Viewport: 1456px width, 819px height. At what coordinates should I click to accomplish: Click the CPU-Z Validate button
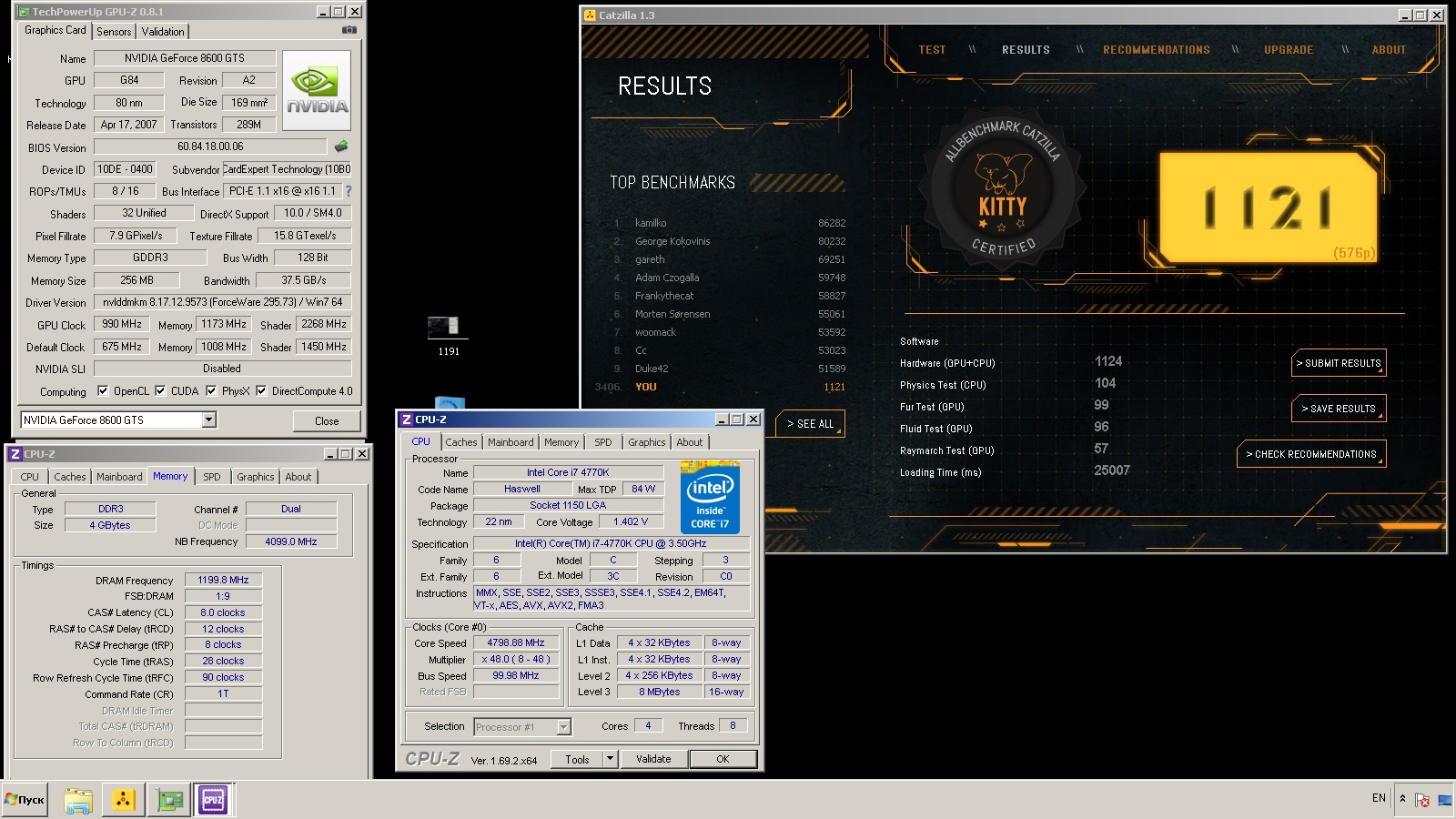(x=653, y=759)
